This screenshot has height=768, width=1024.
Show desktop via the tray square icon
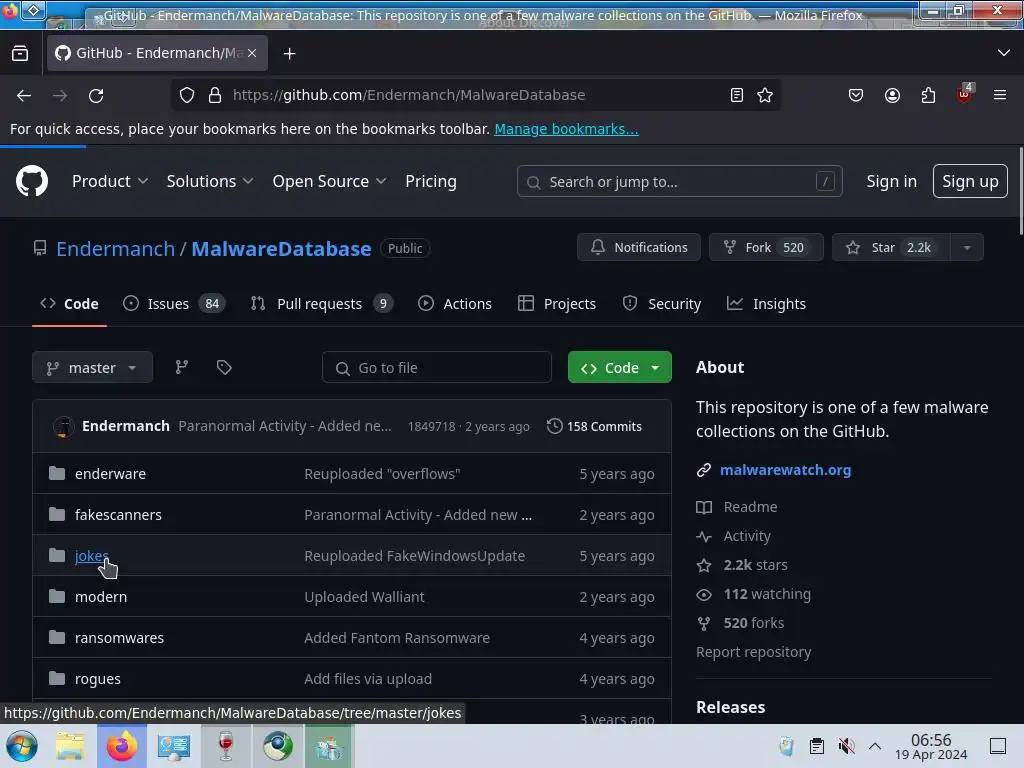click(998, 746)
